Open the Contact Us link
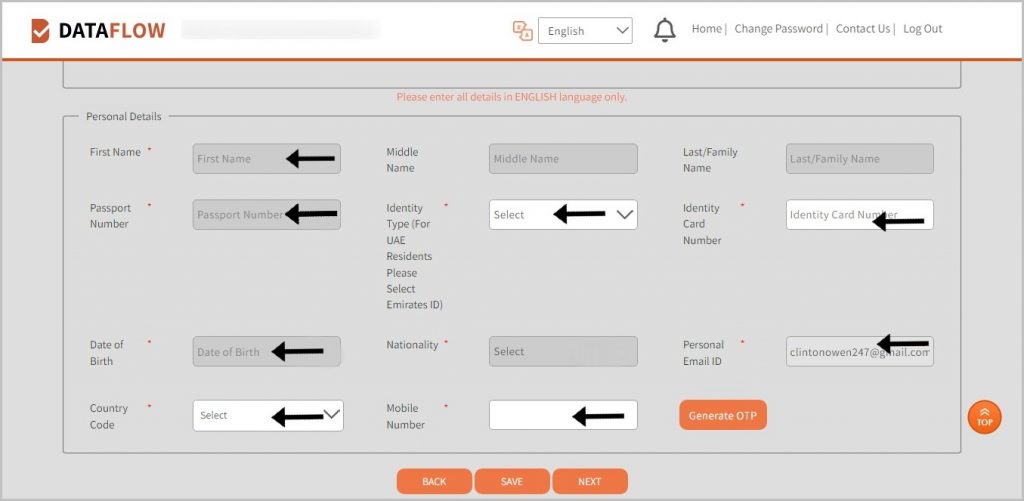The image size is (1024, 501). click(x=863, y=29)
